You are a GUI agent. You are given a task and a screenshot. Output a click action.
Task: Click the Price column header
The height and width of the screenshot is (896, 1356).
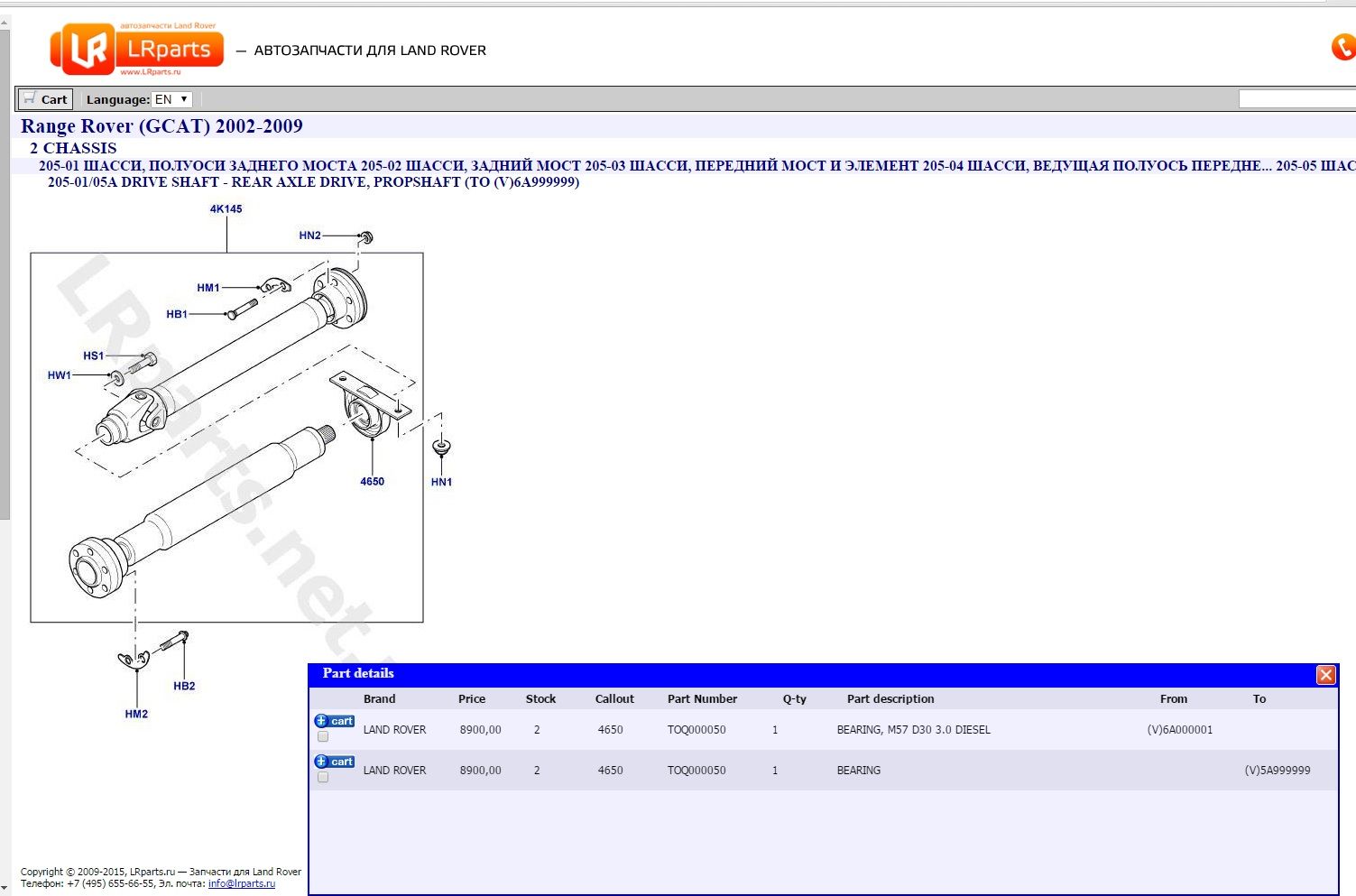tap(472, 699)
